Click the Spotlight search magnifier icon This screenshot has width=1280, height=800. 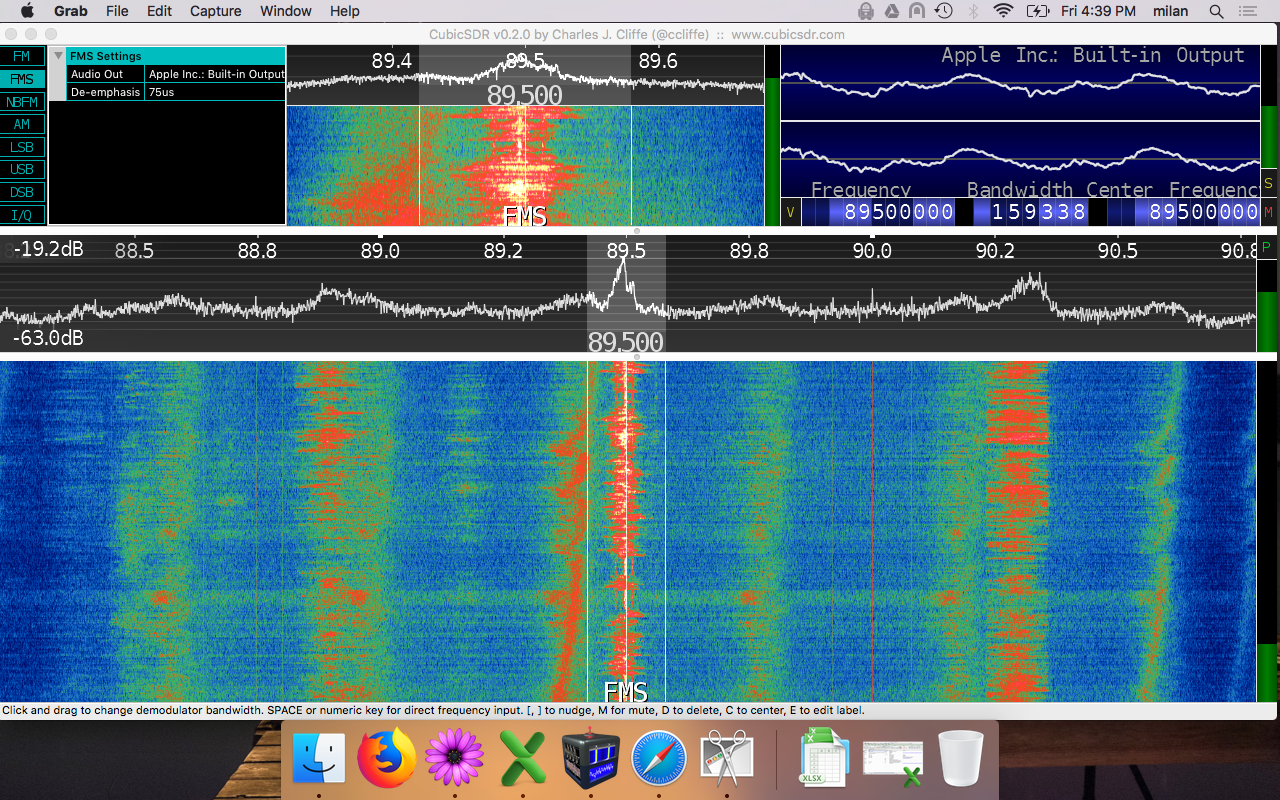[1216, 11]
